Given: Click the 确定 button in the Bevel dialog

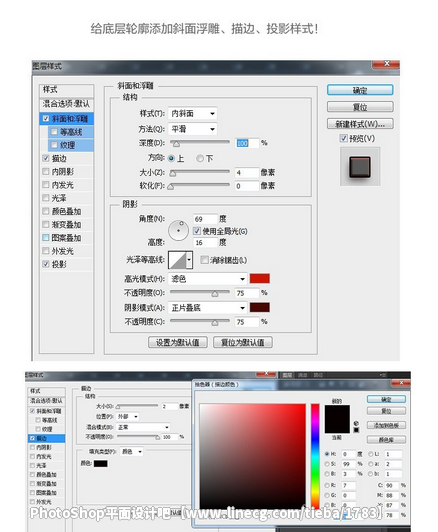Looking at the screenshot, I should point(360,90).
